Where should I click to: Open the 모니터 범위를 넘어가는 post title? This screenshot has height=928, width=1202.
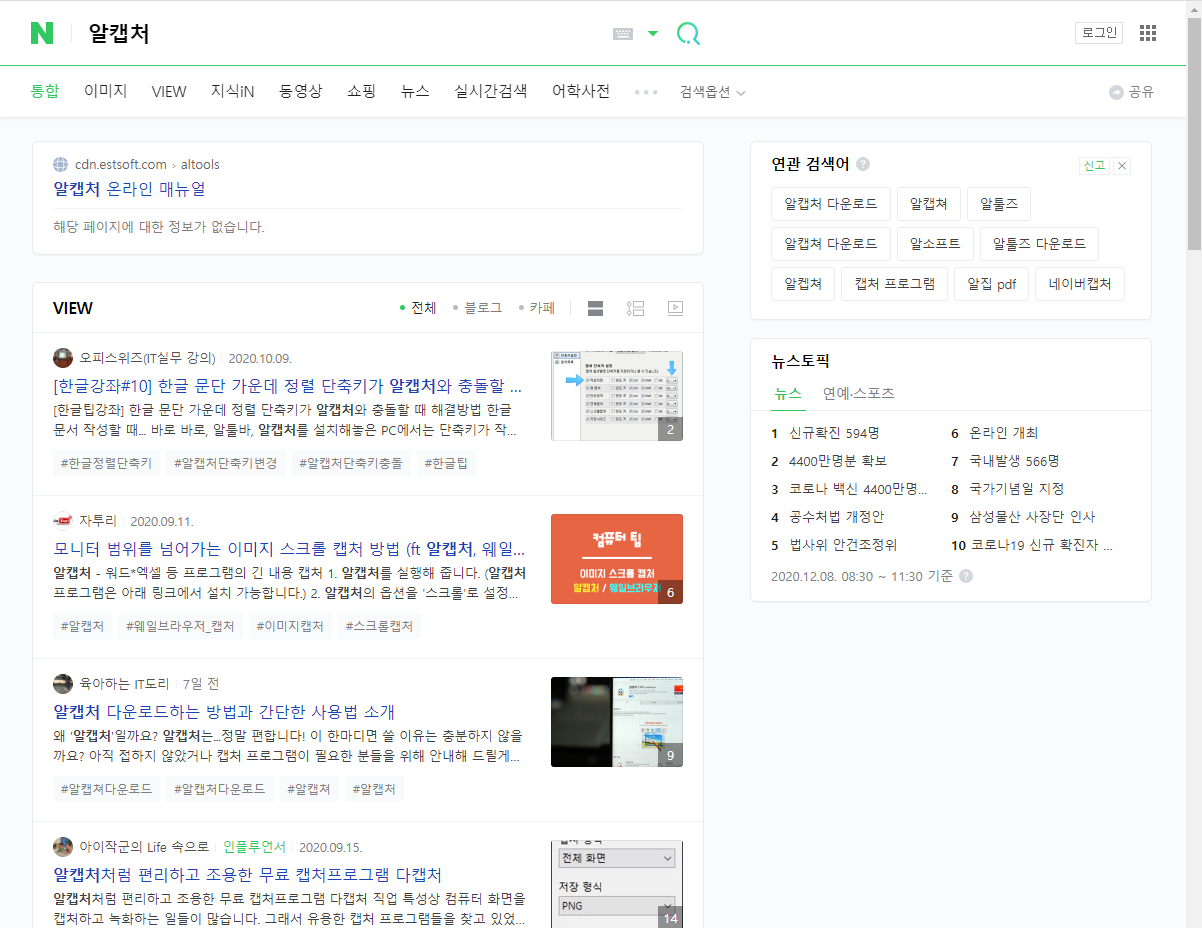(289, 549)
